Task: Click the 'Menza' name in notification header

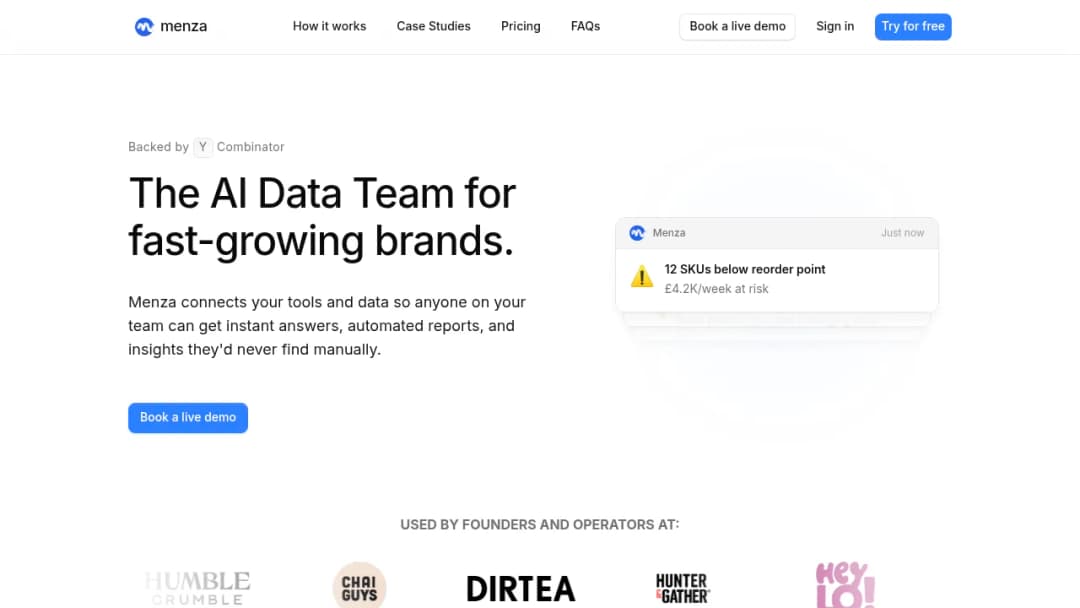Action: click(x=669, y=233)
